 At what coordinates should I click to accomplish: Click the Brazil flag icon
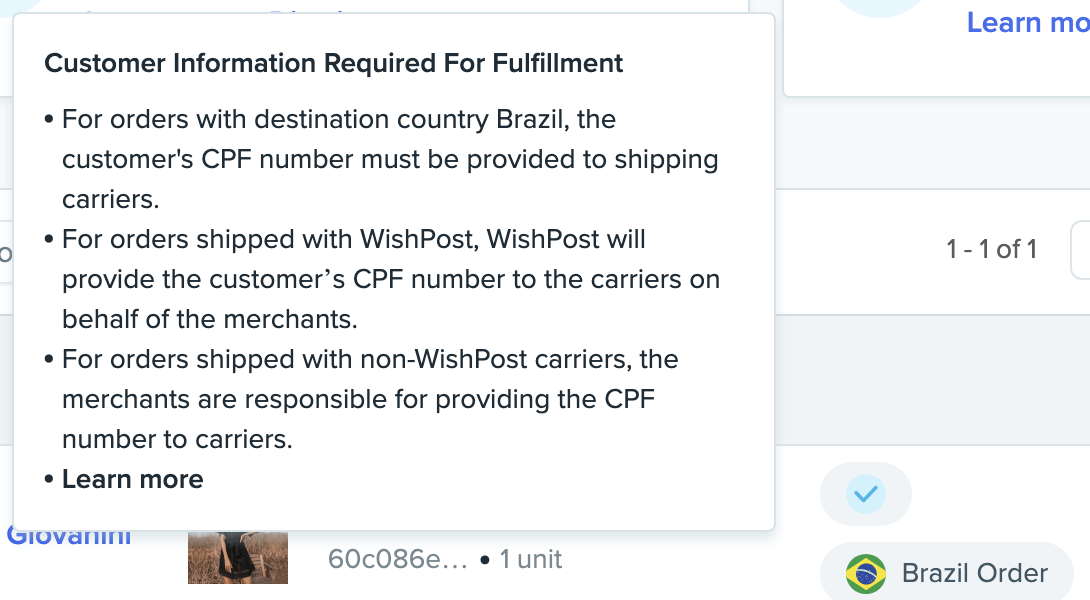(x=865, y=574)
